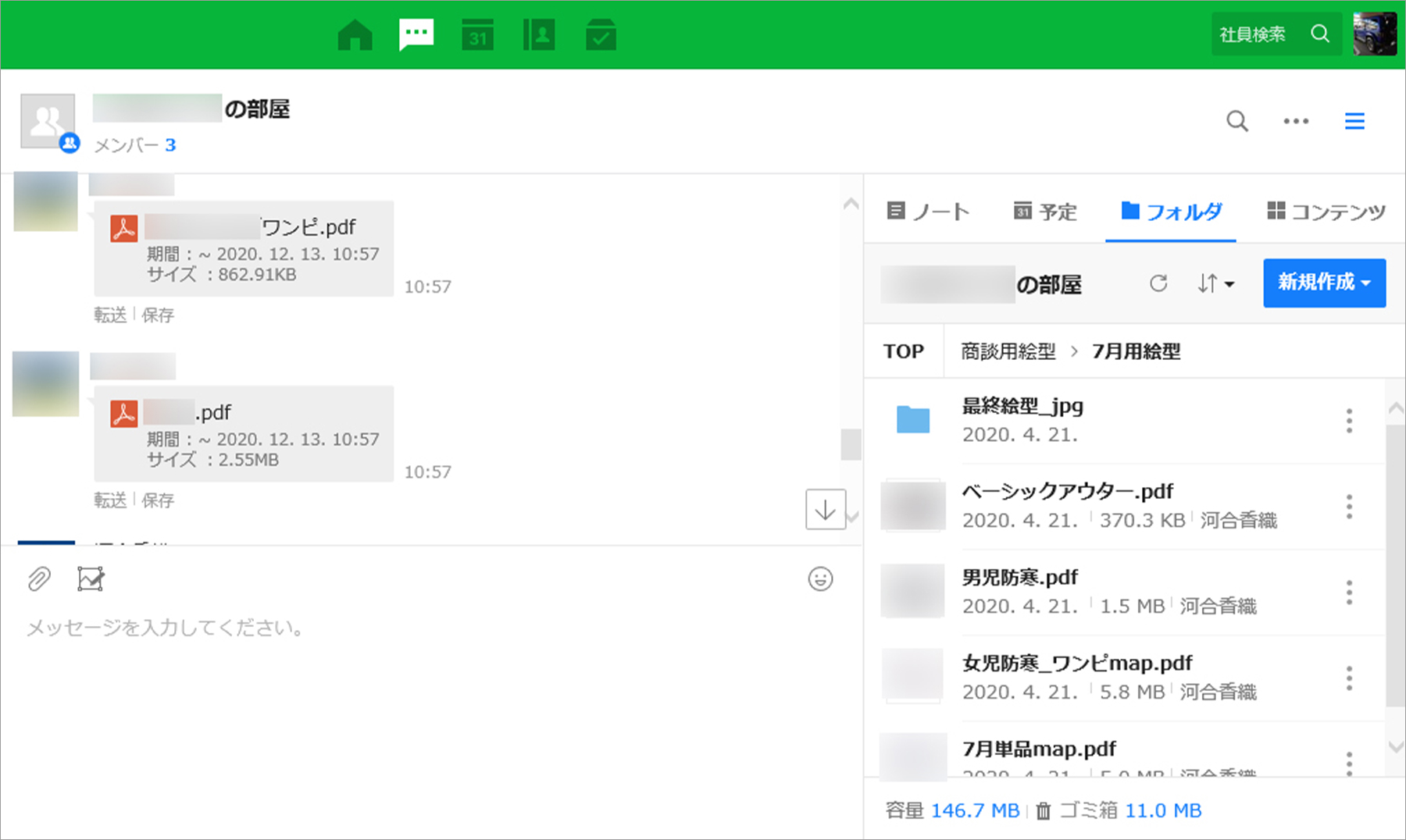
Task: Open the sort order dropdown
Action: coord(1215,283)
